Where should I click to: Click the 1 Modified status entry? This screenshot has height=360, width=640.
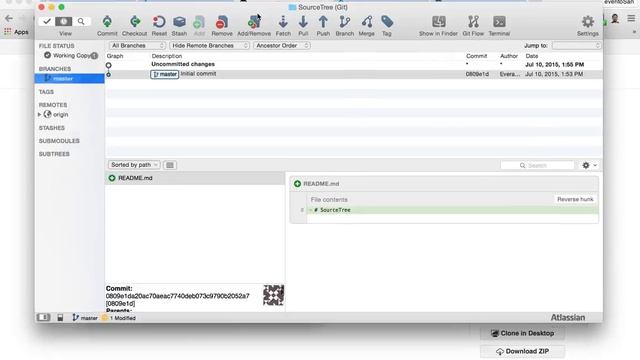(118, 318)
